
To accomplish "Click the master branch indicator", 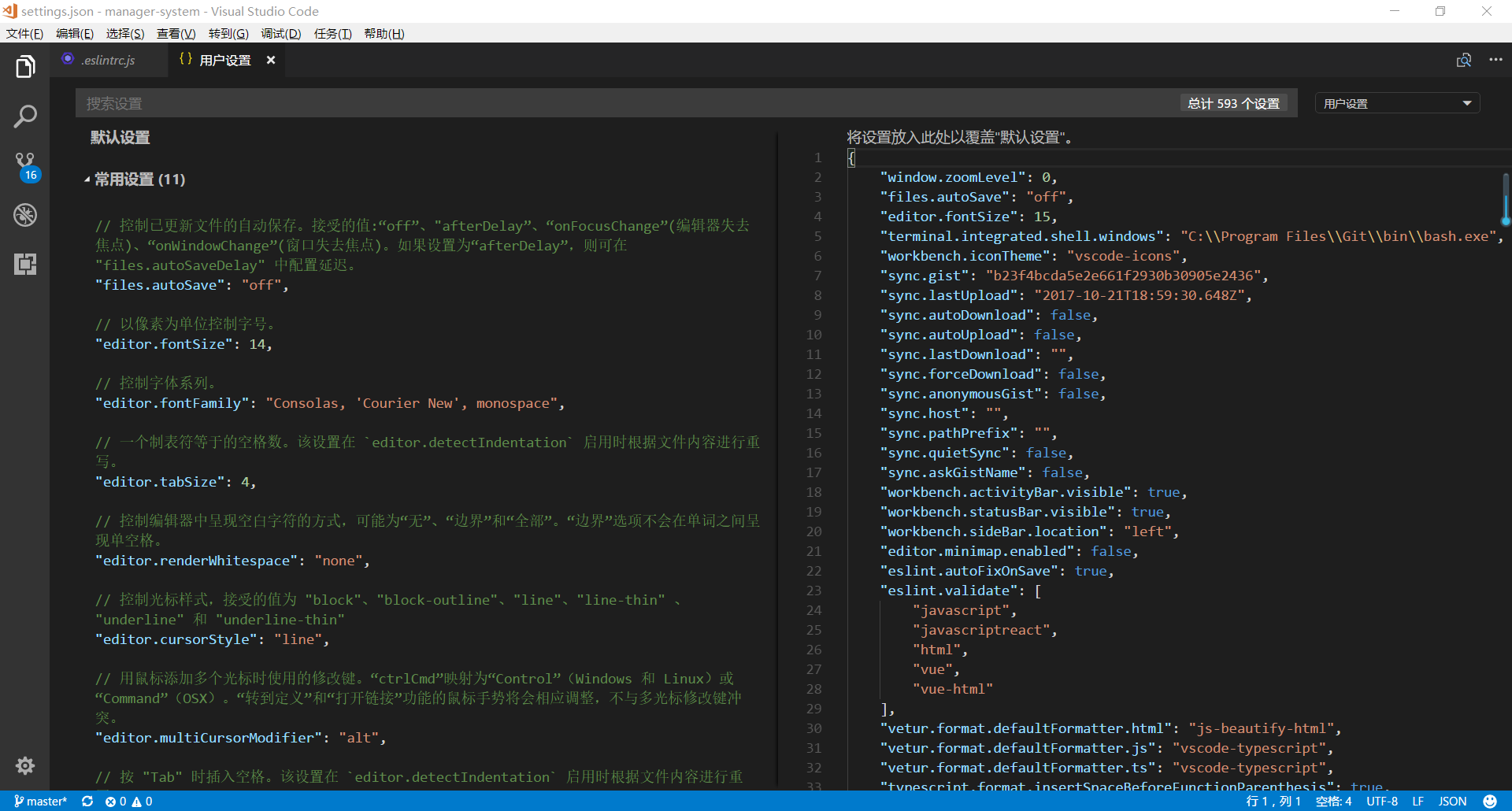I will tap(41, 801).
